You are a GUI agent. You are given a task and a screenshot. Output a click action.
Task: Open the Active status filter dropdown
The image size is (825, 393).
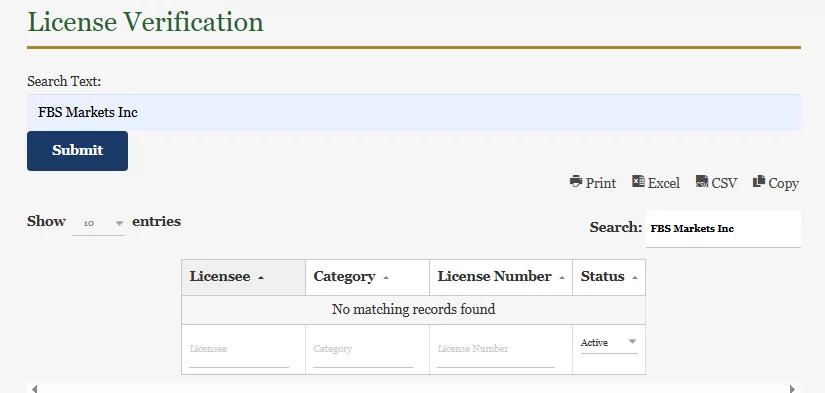tap(609, 343)
